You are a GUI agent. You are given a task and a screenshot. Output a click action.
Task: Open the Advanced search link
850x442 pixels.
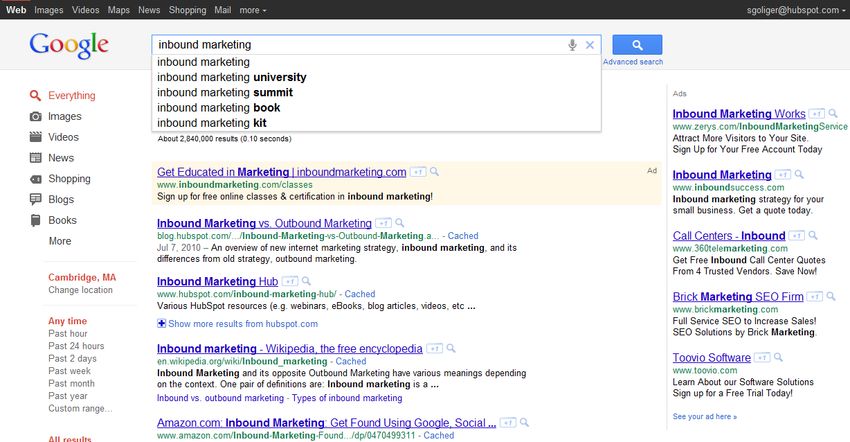click(633, 62)
